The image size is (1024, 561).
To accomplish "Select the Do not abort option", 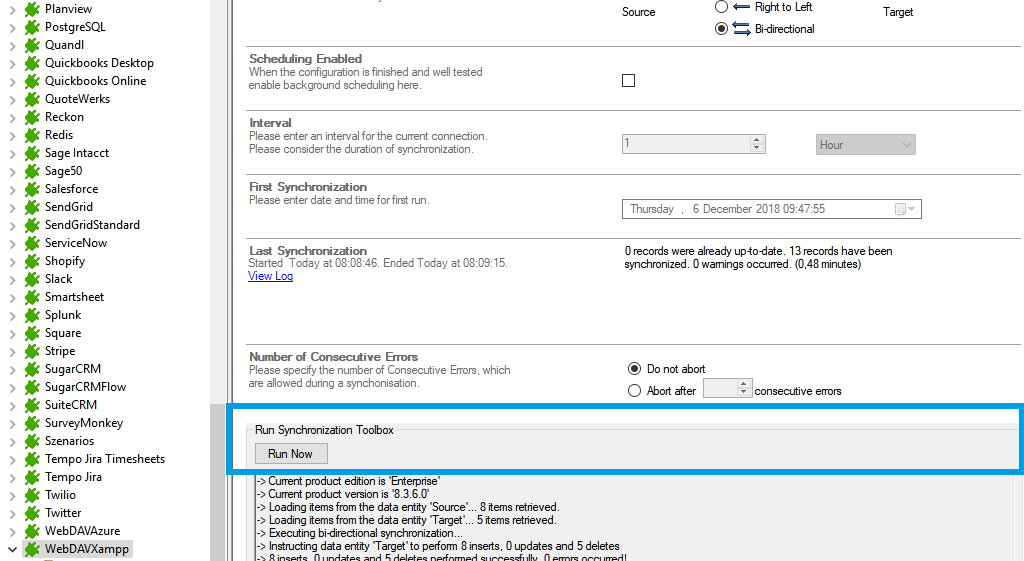I will tap(634, 369).
